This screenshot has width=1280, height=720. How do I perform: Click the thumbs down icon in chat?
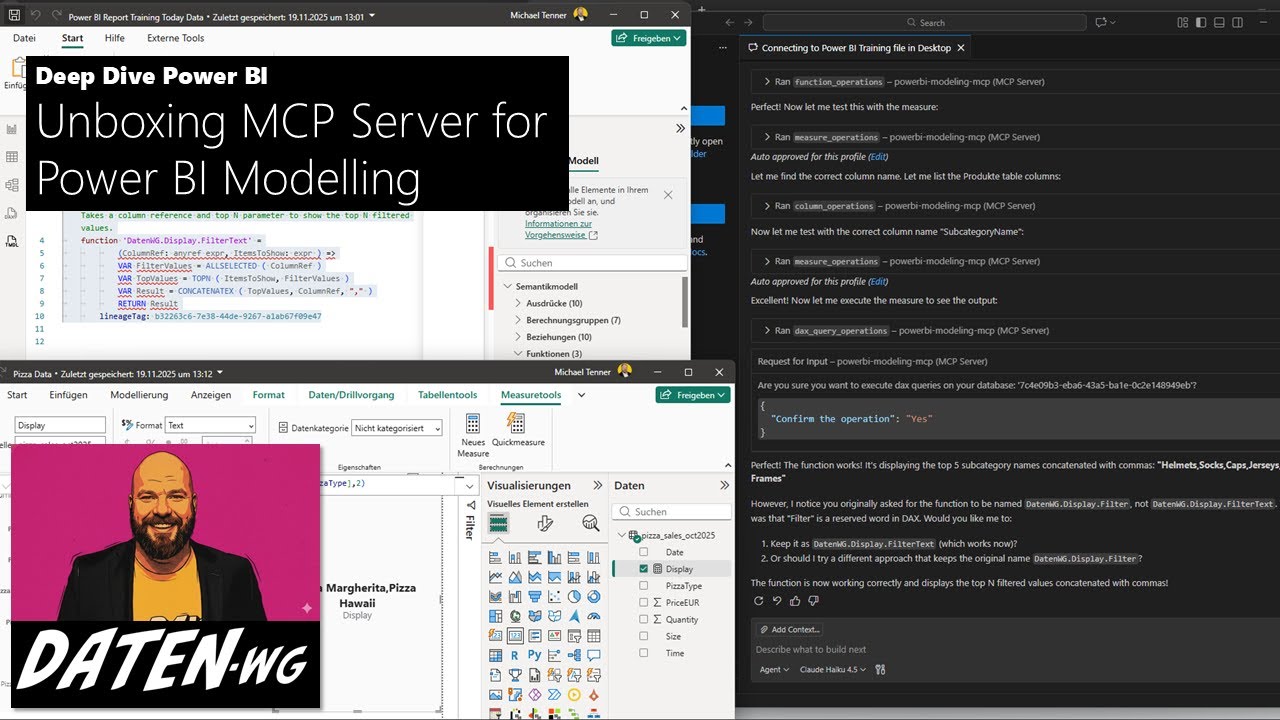[813, 601]
